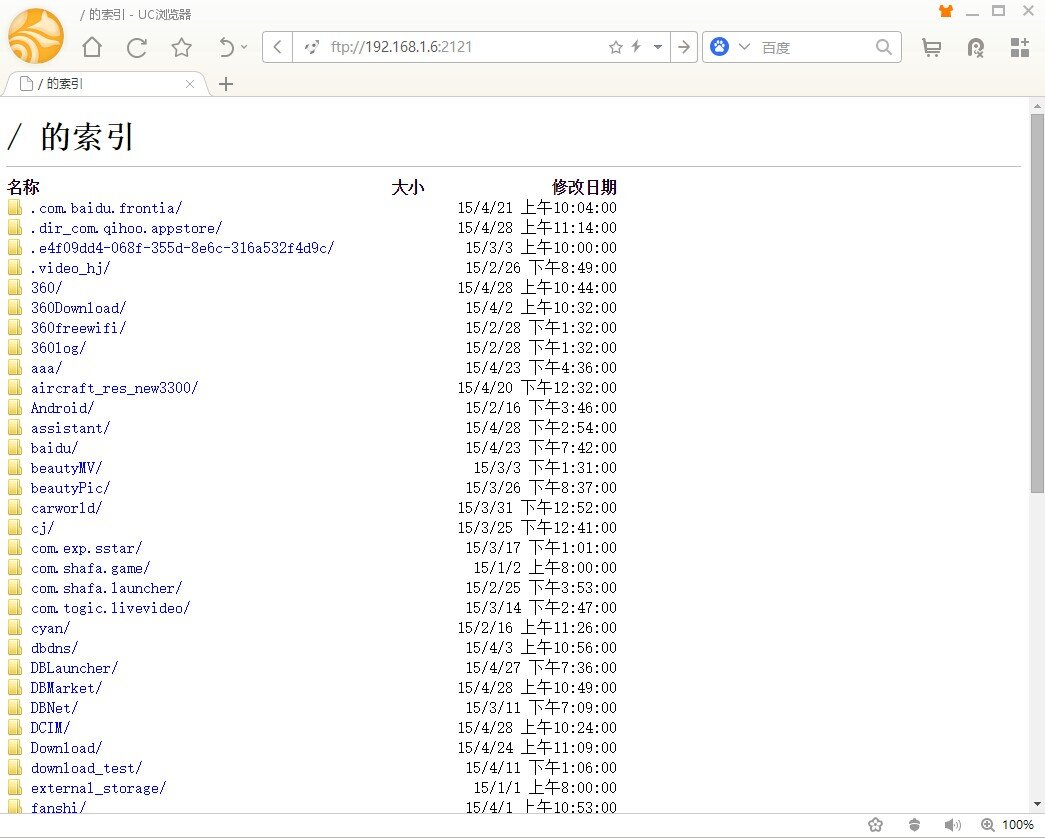Open the skin shirt icon
Image resolution: width=1045 pixels, height=838 pixels.
(x=946, y=11)
